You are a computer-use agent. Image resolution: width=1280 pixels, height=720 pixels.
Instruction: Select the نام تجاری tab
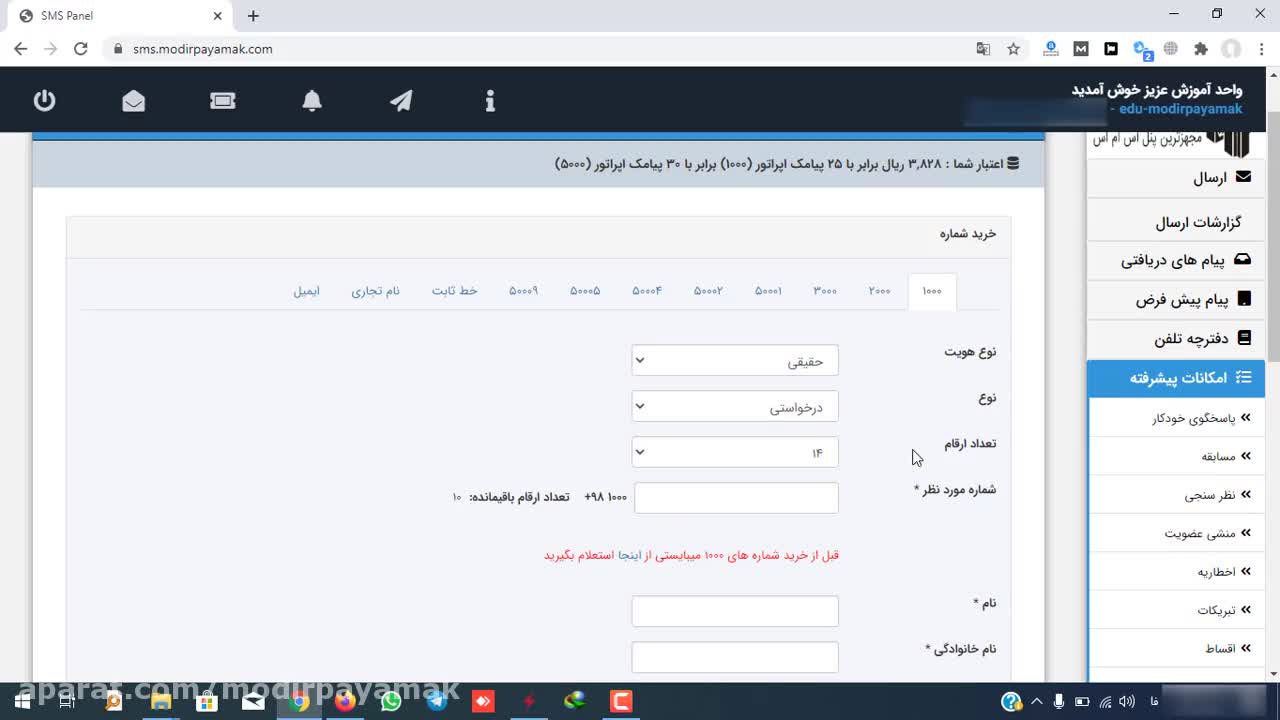[x=375, y=291]
